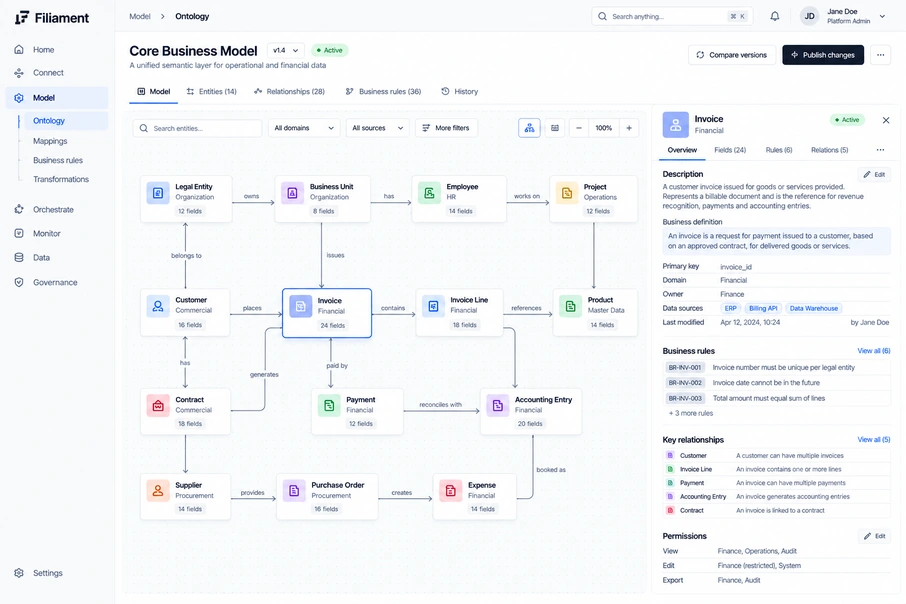
Task: Zoom in with the plus button
Action: click(629, 128)
